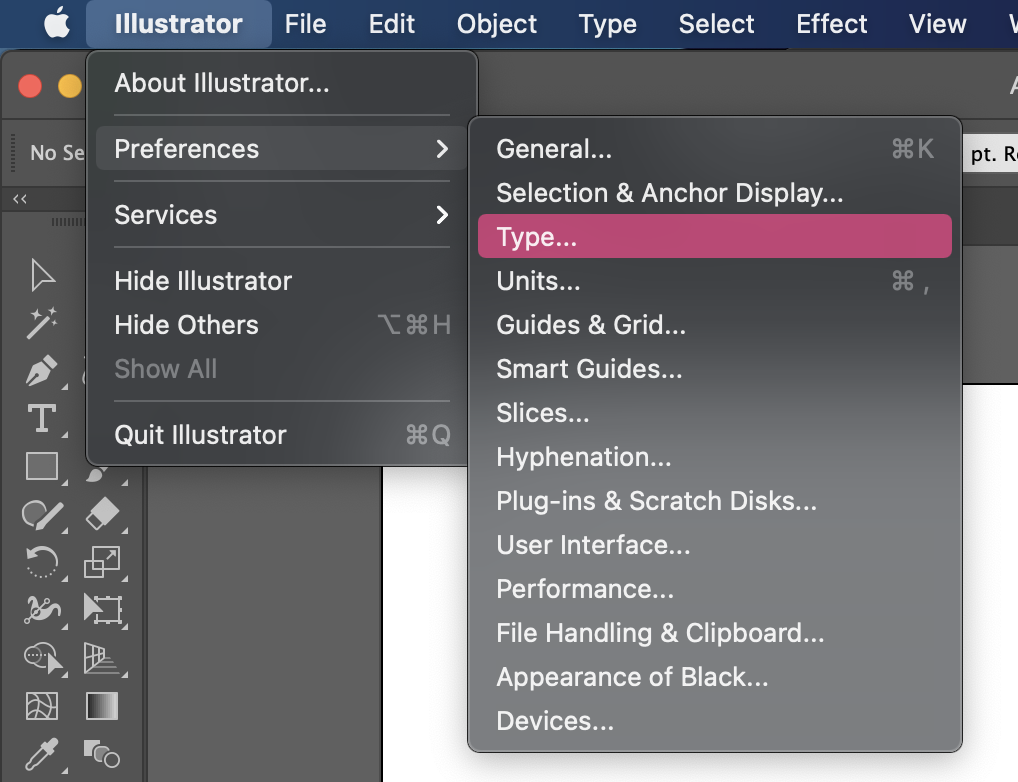1018x782 pixels.
Task: Open the File menu
Action: pyautogui.click(x=305, y=24)
